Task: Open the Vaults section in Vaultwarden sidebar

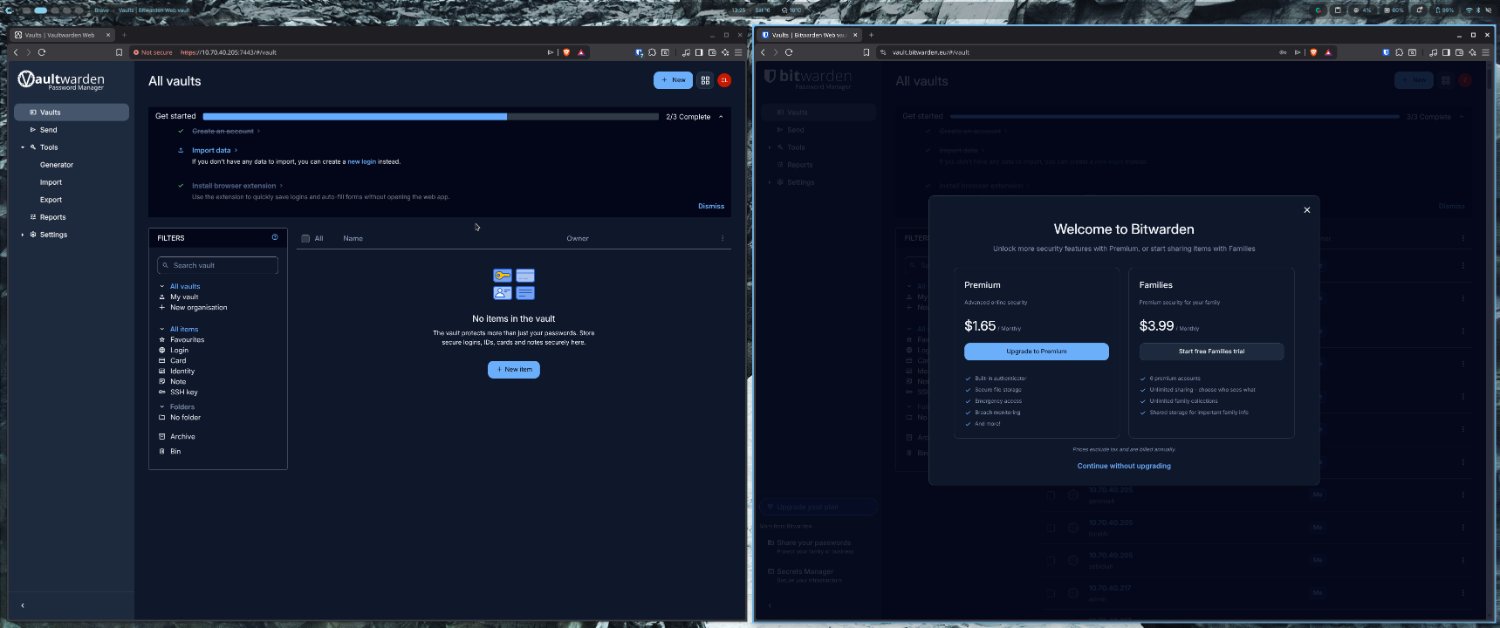Action: (x=71, y=112)
